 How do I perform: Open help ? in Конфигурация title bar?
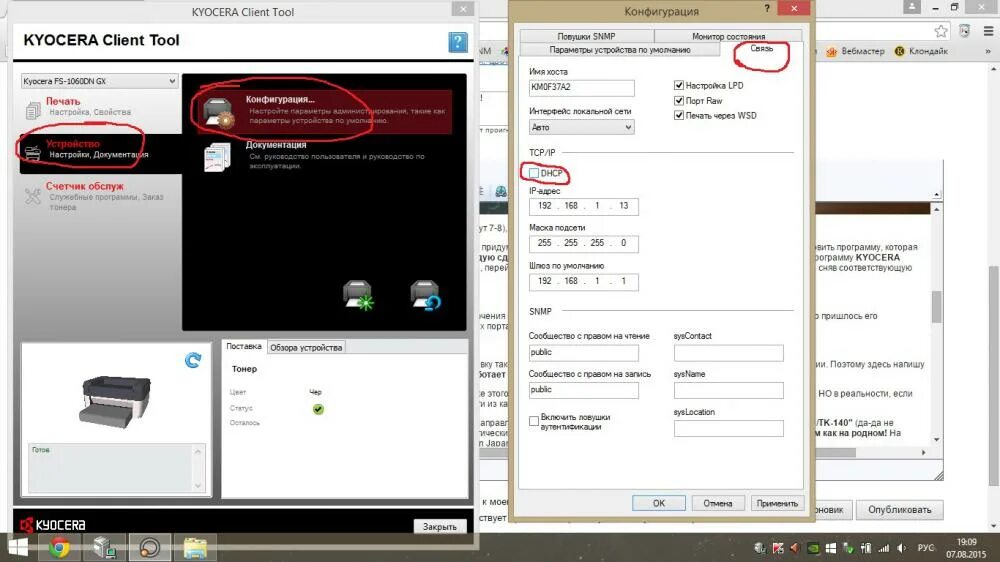coord(767,8)
